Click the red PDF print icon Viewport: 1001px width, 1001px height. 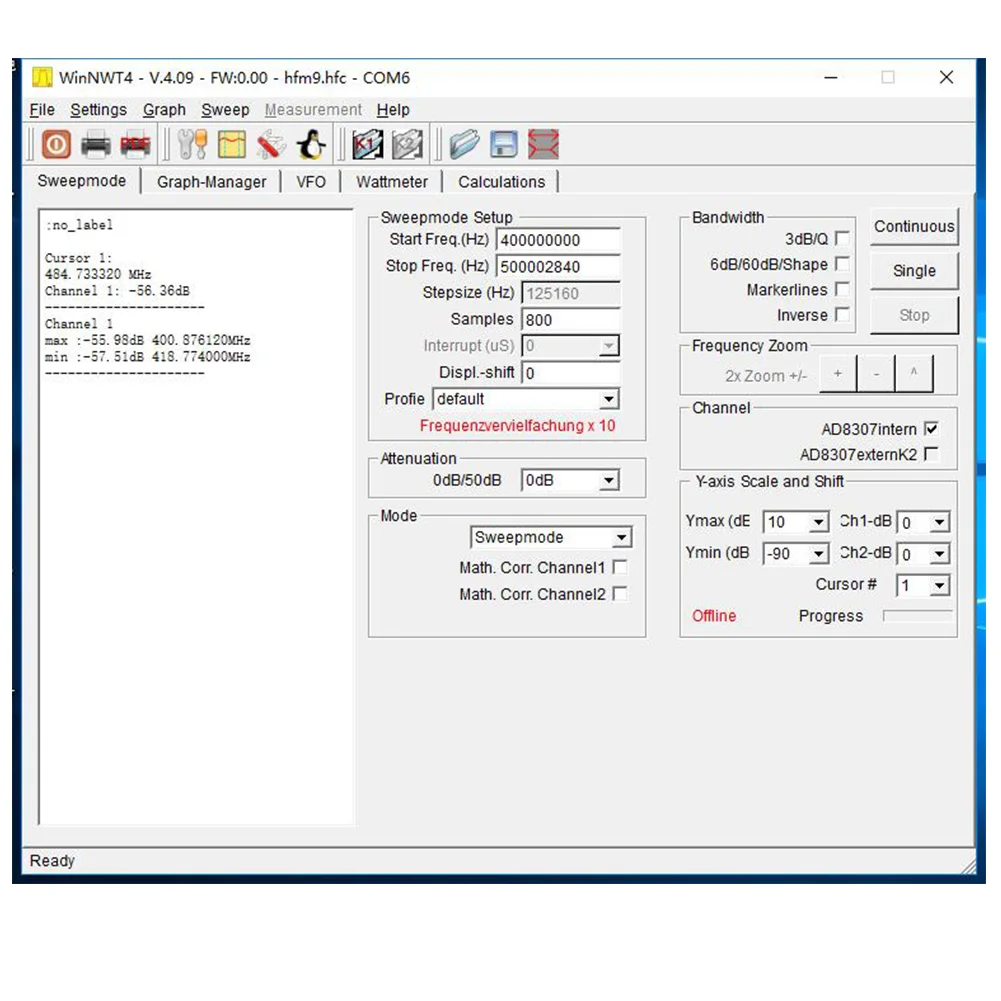[135, 145]
